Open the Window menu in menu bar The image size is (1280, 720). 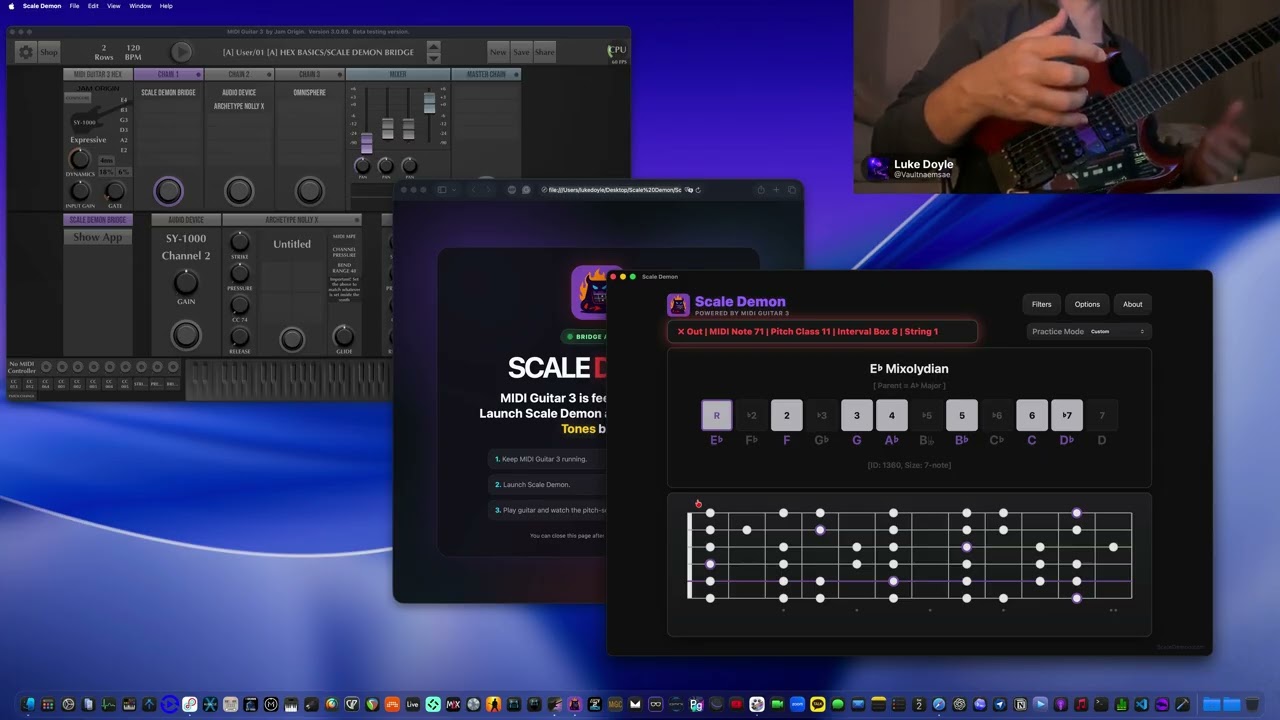tap(140, 6)
